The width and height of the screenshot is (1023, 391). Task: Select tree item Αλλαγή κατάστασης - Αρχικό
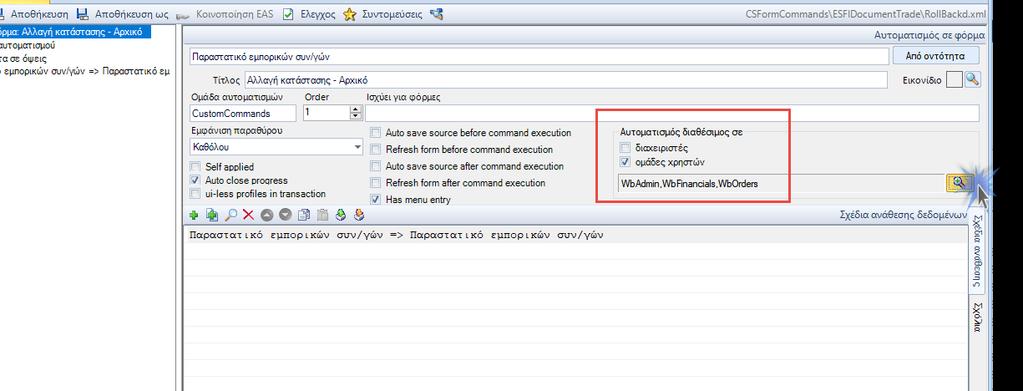pos(75,31)
